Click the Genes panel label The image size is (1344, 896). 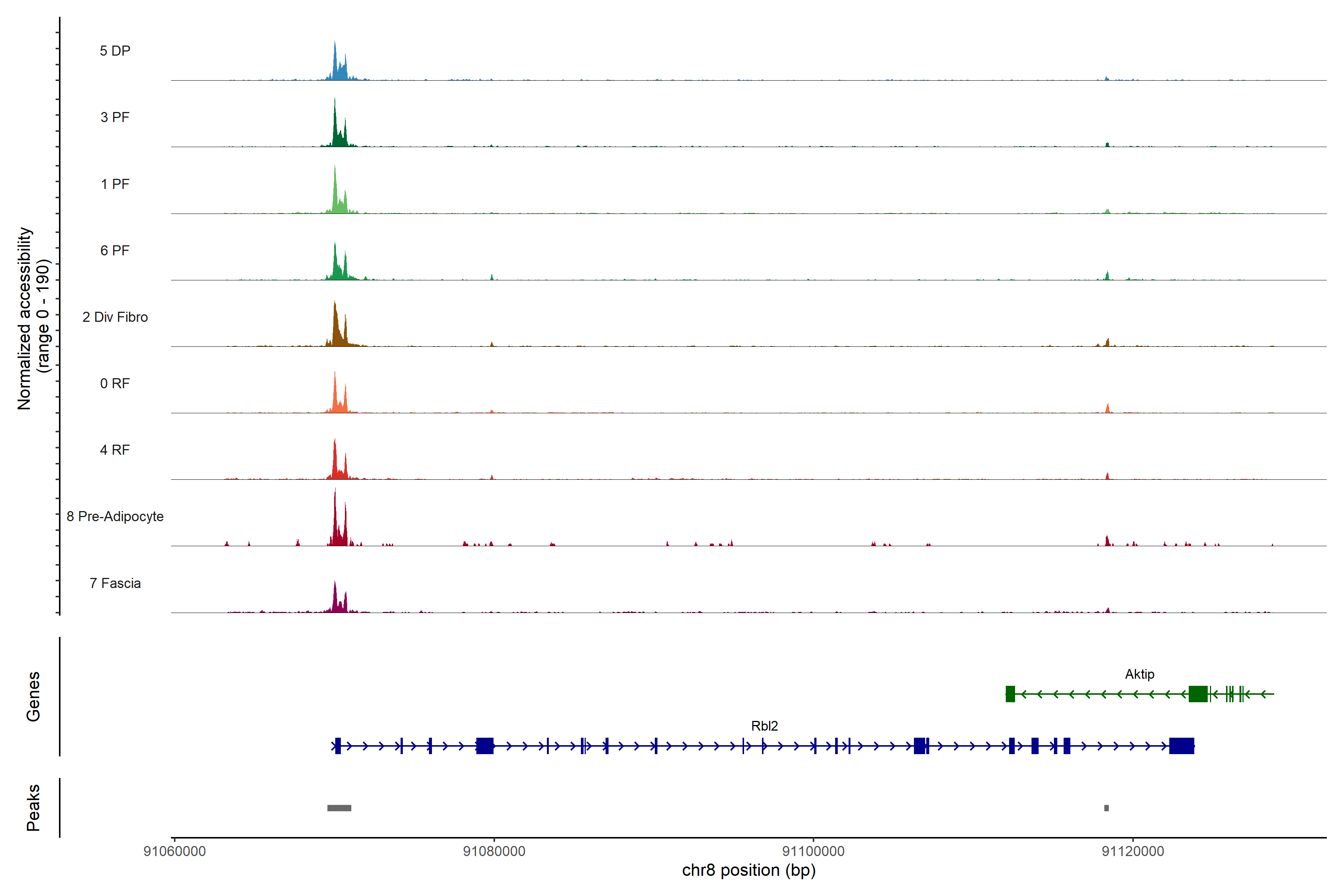[33, 697]
